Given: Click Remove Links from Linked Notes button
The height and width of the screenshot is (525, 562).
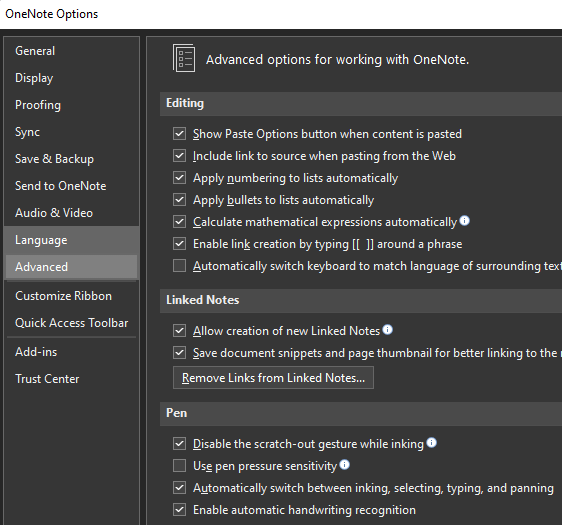Looking at the screenshot, I should point(273,378).
